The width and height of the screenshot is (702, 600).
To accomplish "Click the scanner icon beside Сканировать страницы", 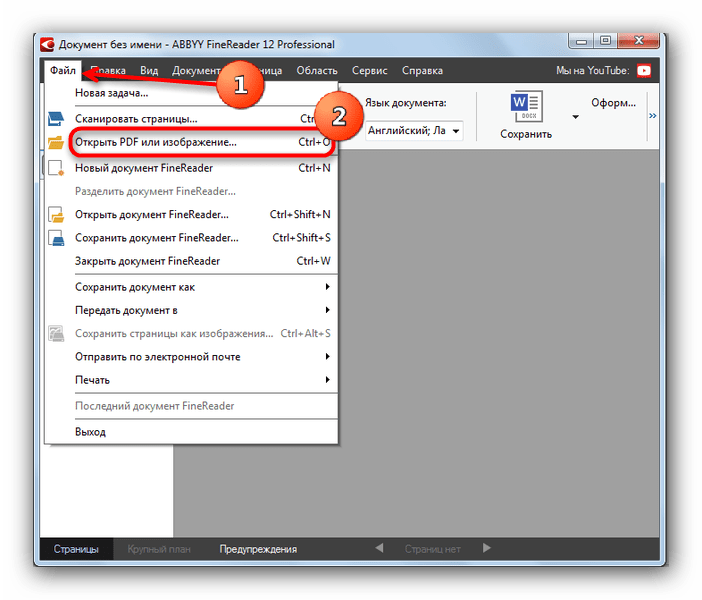I will (x=56, y=119).
